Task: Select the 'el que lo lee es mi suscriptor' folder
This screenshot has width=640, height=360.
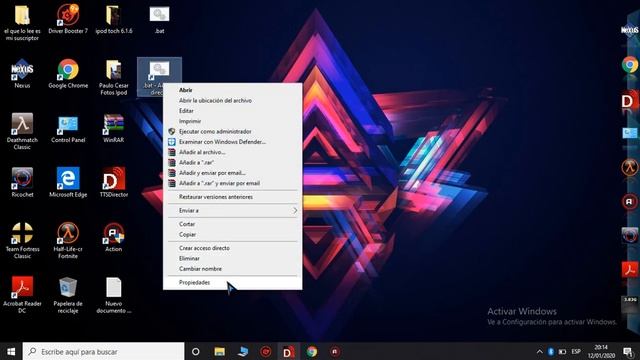Action: click(22, 22)
